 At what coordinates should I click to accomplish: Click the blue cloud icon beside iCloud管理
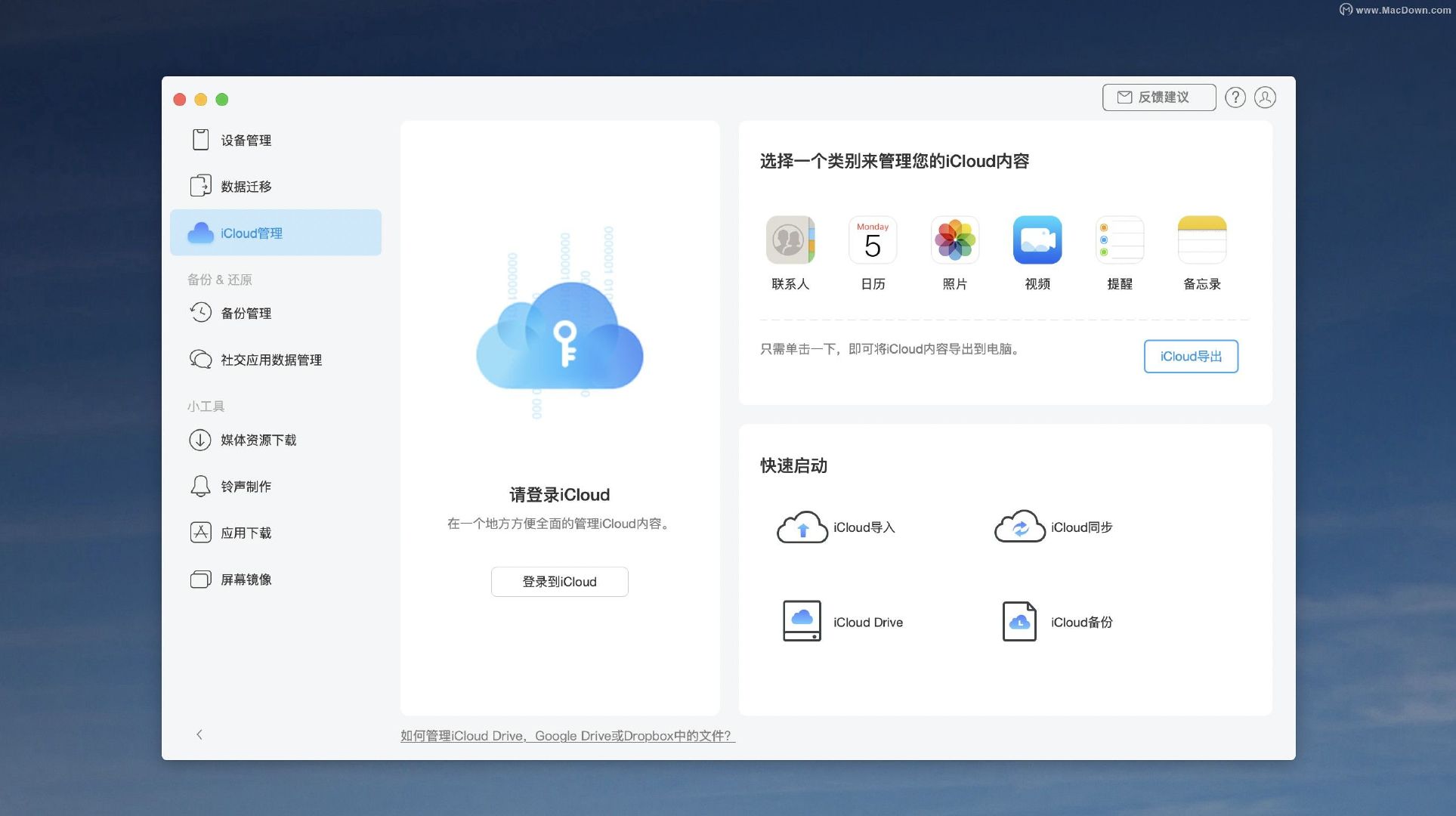[x=200, y=233]
